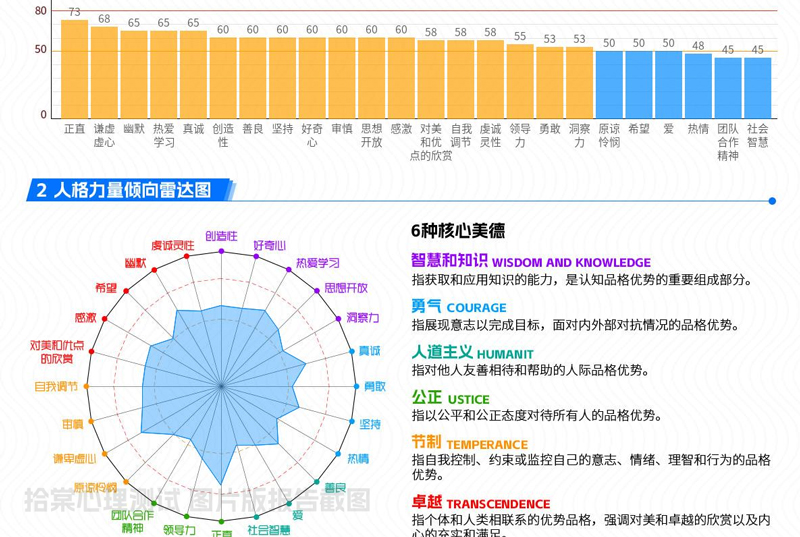Click the purple dot next to radar label 创造性
Screen dimensions: 800x537
[221, 251]
